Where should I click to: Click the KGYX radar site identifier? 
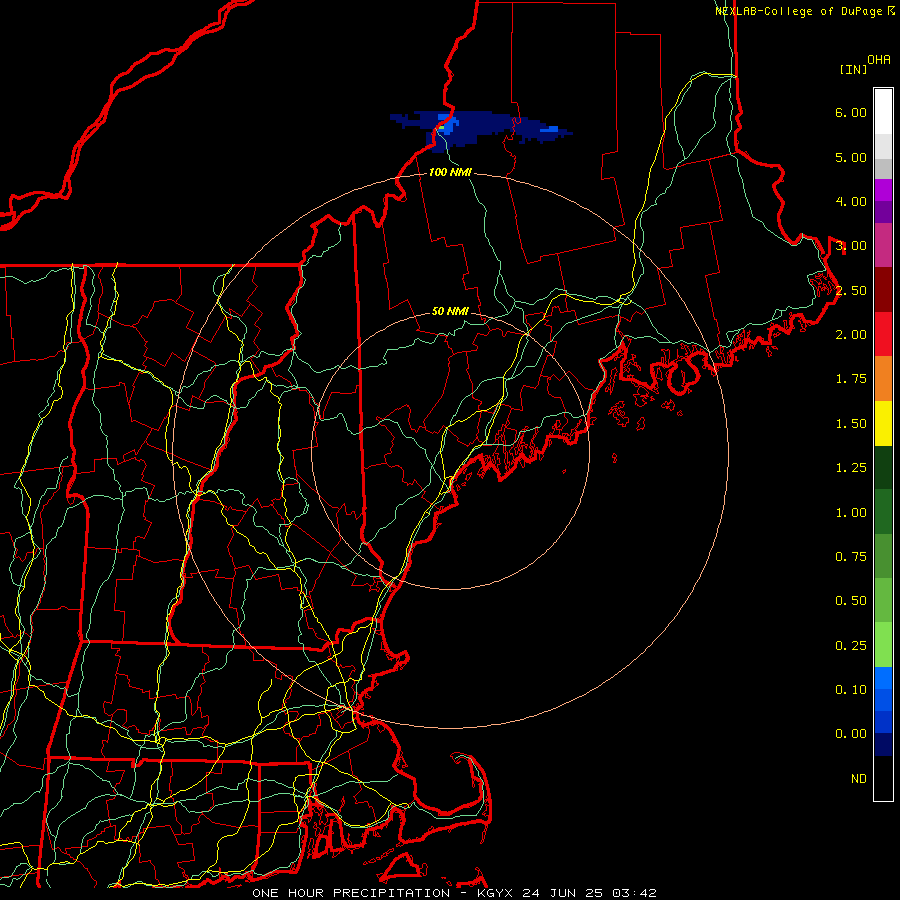tap(494, 893)
